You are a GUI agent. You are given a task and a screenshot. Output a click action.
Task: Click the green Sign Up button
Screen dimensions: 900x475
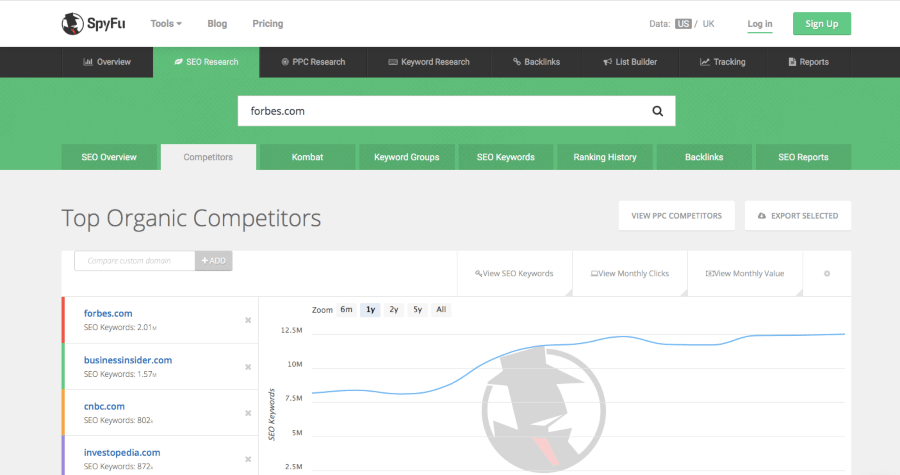click(822, 23)
